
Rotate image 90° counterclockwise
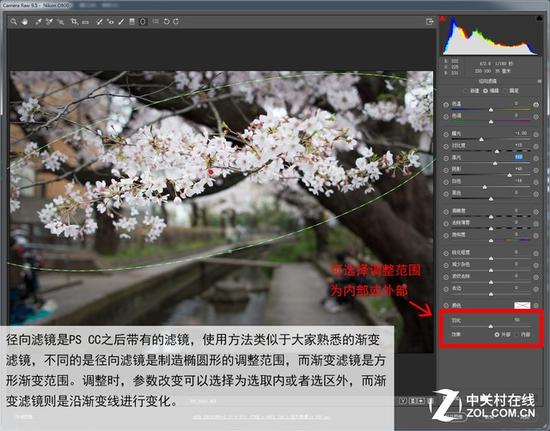point(166,22)
